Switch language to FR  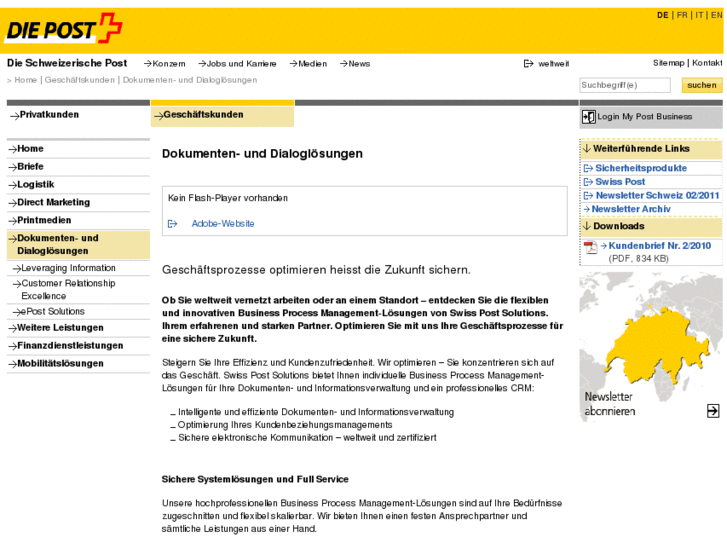pos(682,15)
